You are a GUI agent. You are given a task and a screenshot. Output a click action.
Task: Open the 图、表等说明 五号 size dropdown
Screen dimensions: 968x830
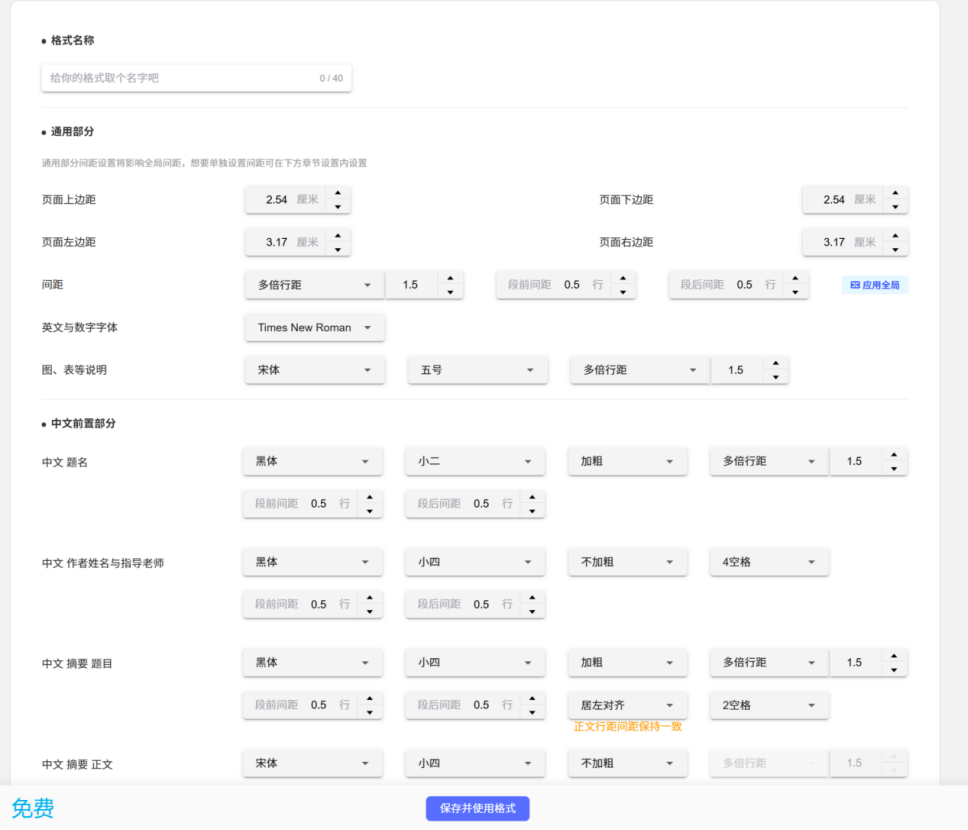pyautogui.click(x=477, y=370)
